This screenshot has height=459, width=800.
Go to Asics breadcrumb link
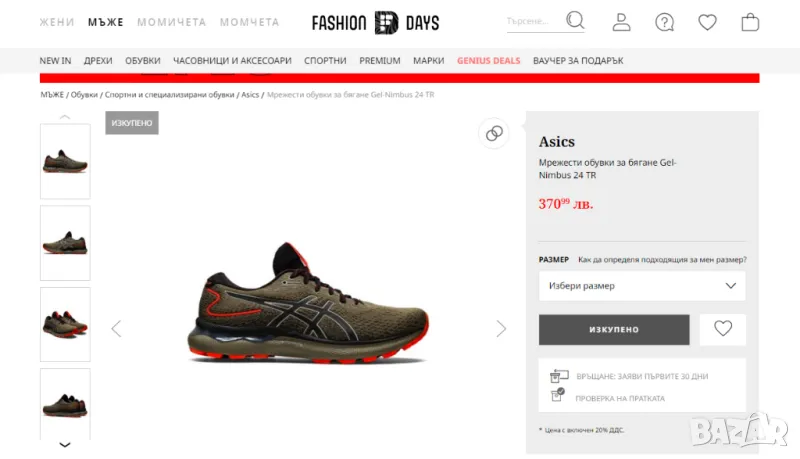(250, 95)
